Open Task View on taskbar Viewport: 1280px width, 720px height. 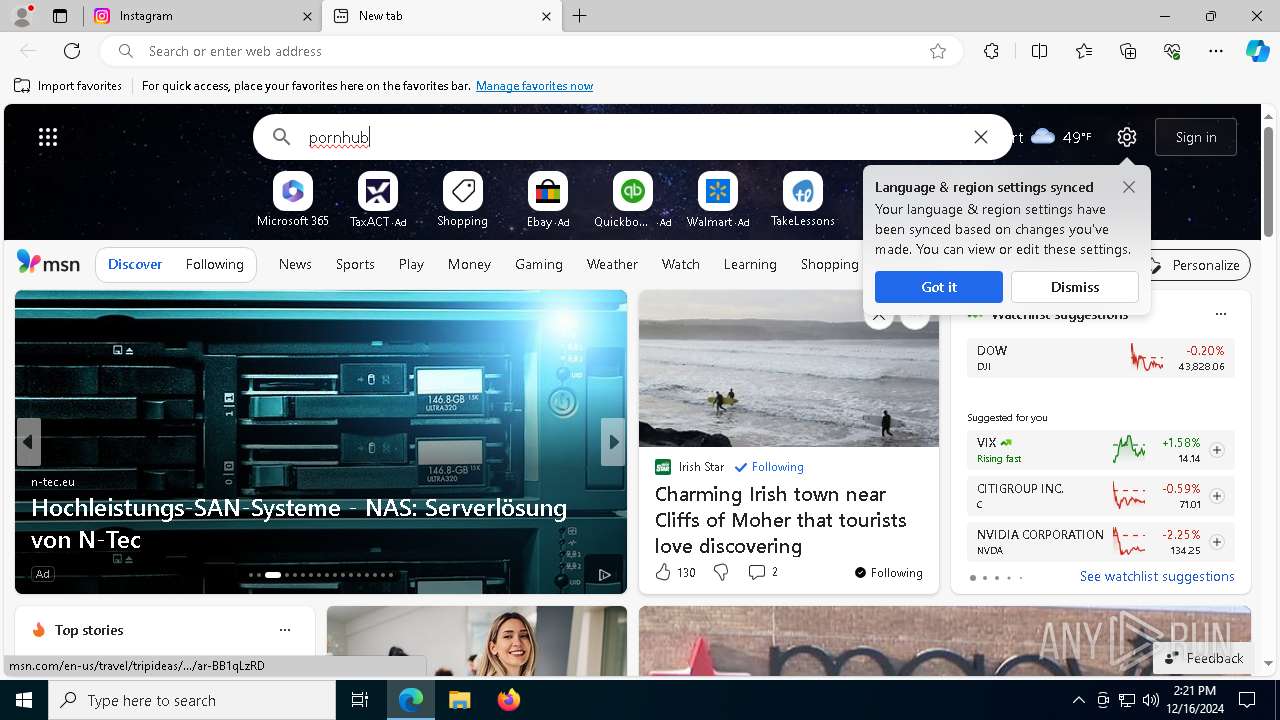360,700
